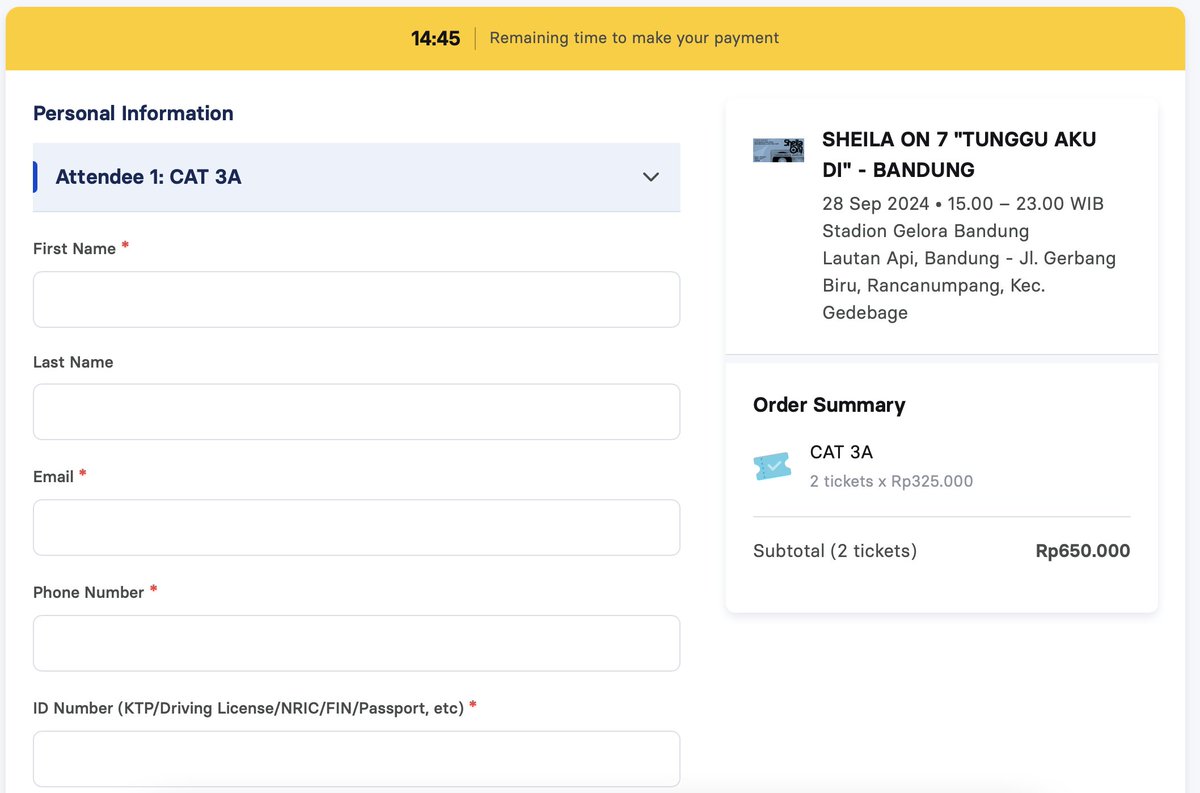Image resolution: width=1200 pixels, height=793 pixels.
Task: Click the "Remaining time to make your payment" text
Action: click(634, 38)
